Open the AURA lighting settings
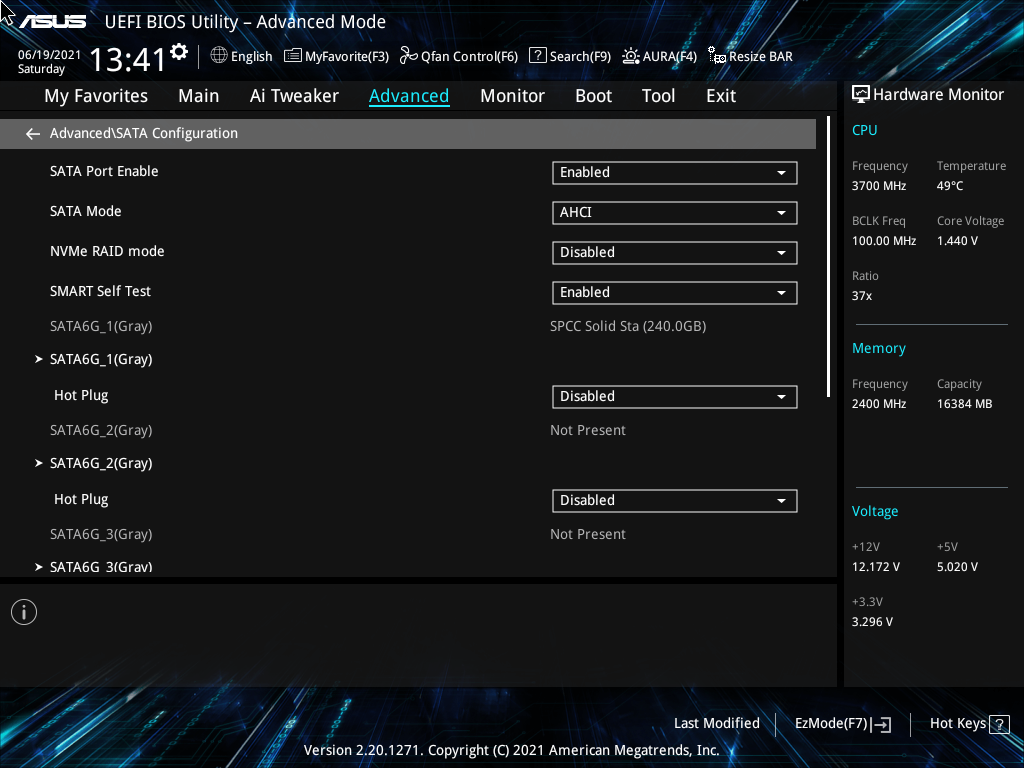This screenshot has width=1024, height=768. [x=659, y=56]
